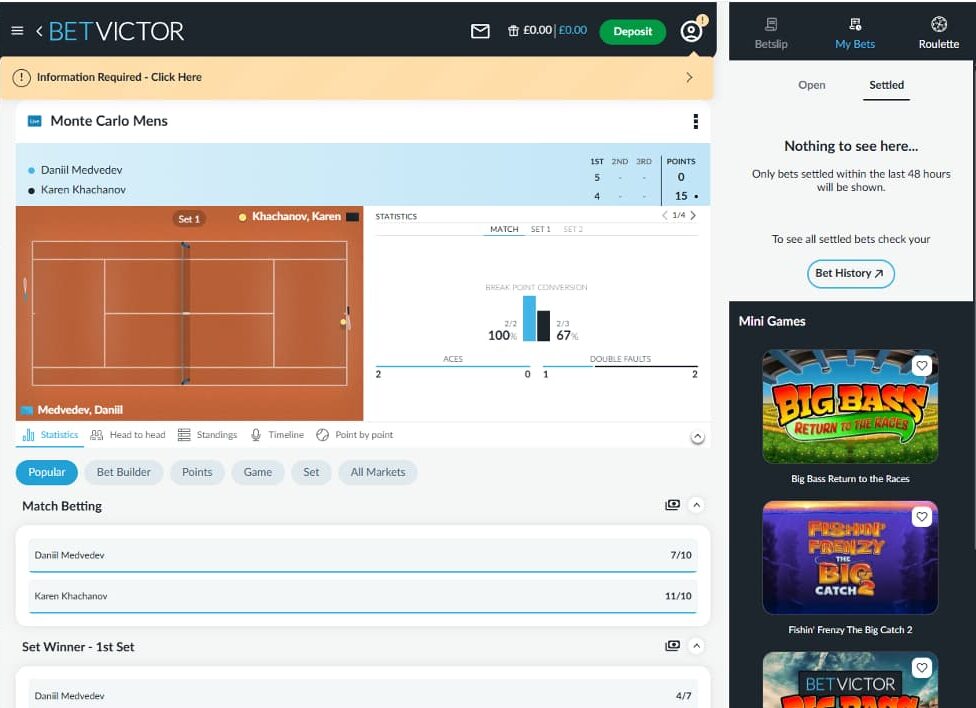Favourite the BetVictor Big Bass game
The width and height of the screenshot is (976, 708).
tap(922, 668)
